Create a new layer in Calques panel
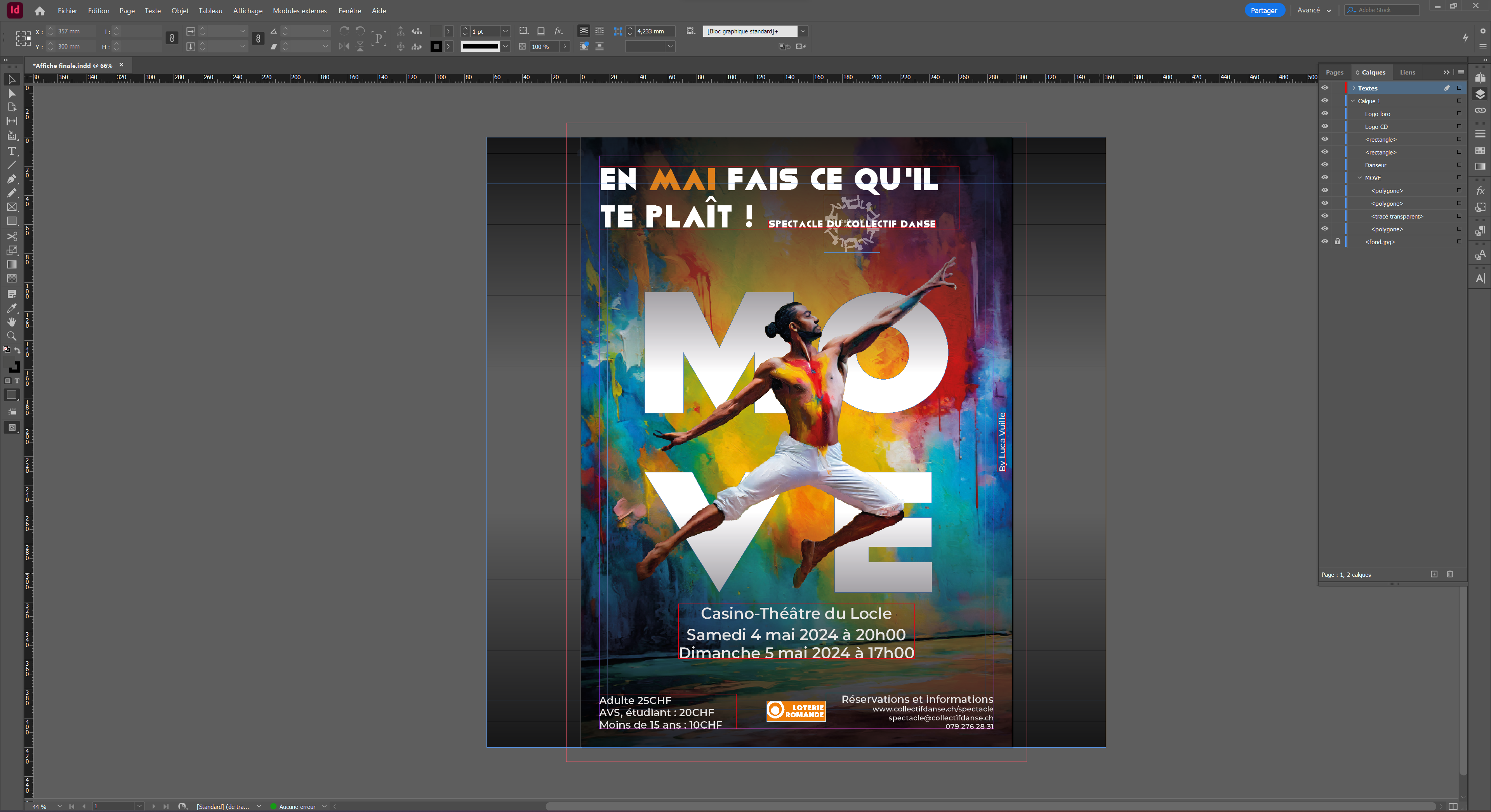This screenshot has height=812, width=1491. coord(1434,574)
